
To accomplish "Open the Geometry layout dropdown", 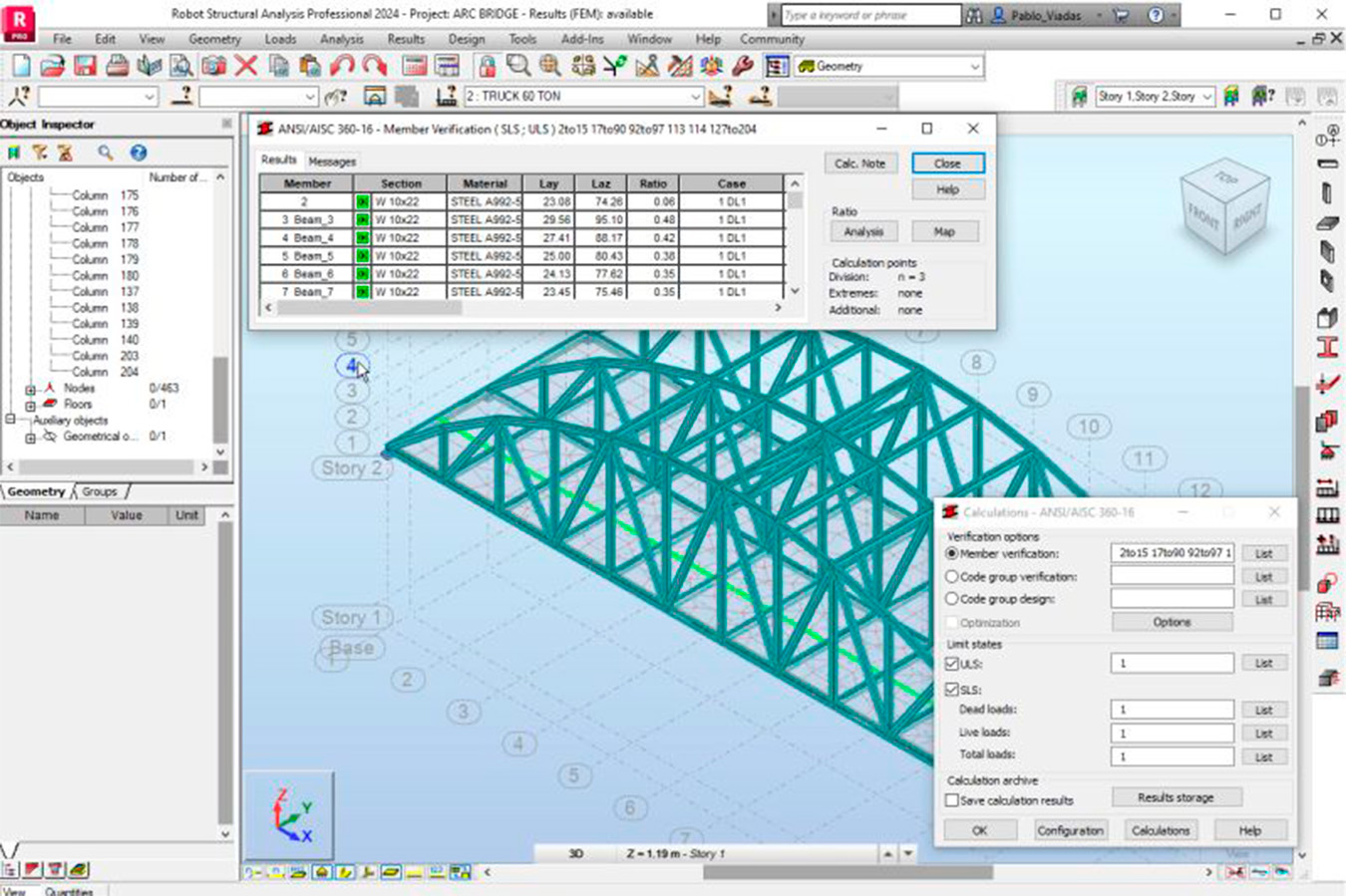I will (x=974, y=67).
